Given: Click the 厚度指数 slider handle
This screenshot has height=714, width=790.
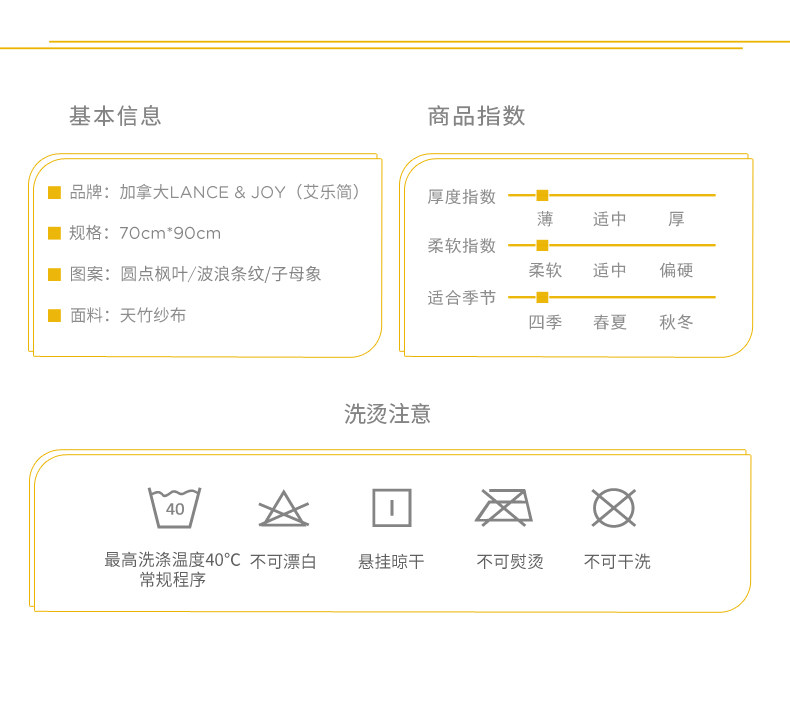Looking at the screenshot, I should 542,195.
